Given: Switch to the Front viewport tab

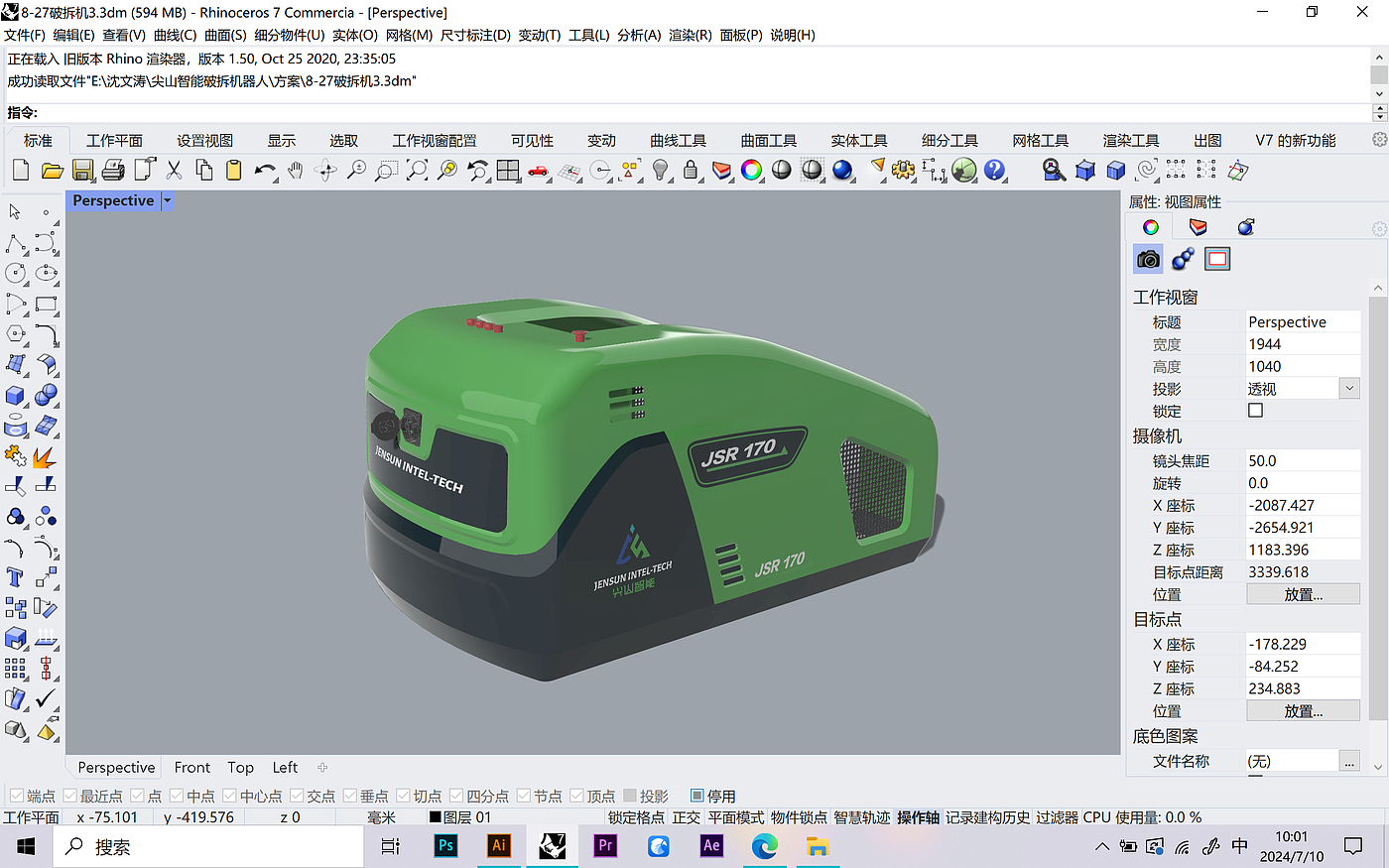Looking at the screenshot, I should point(191,767).
